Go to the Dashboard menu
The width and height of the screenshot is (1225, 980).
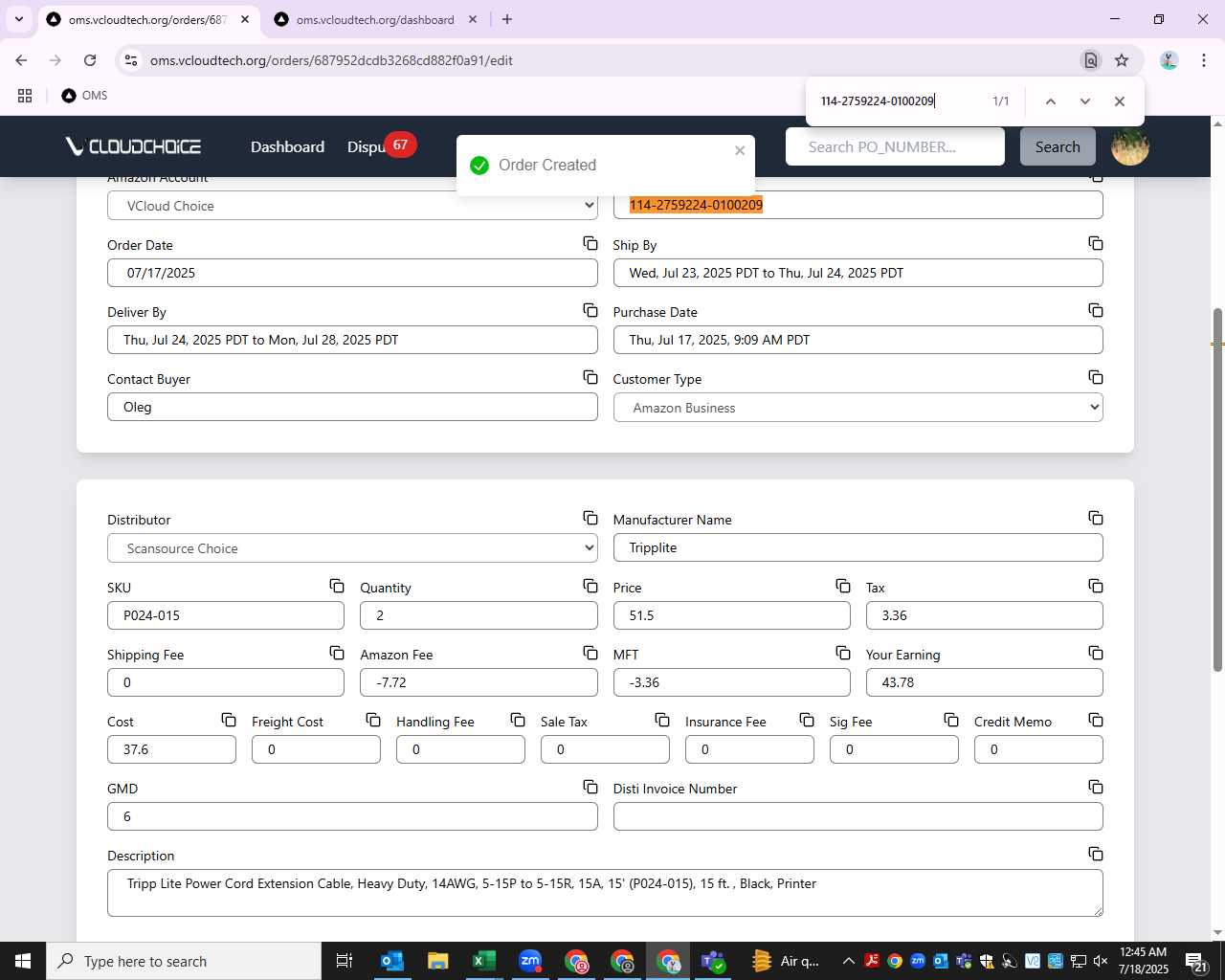click(x=287, y=146)
